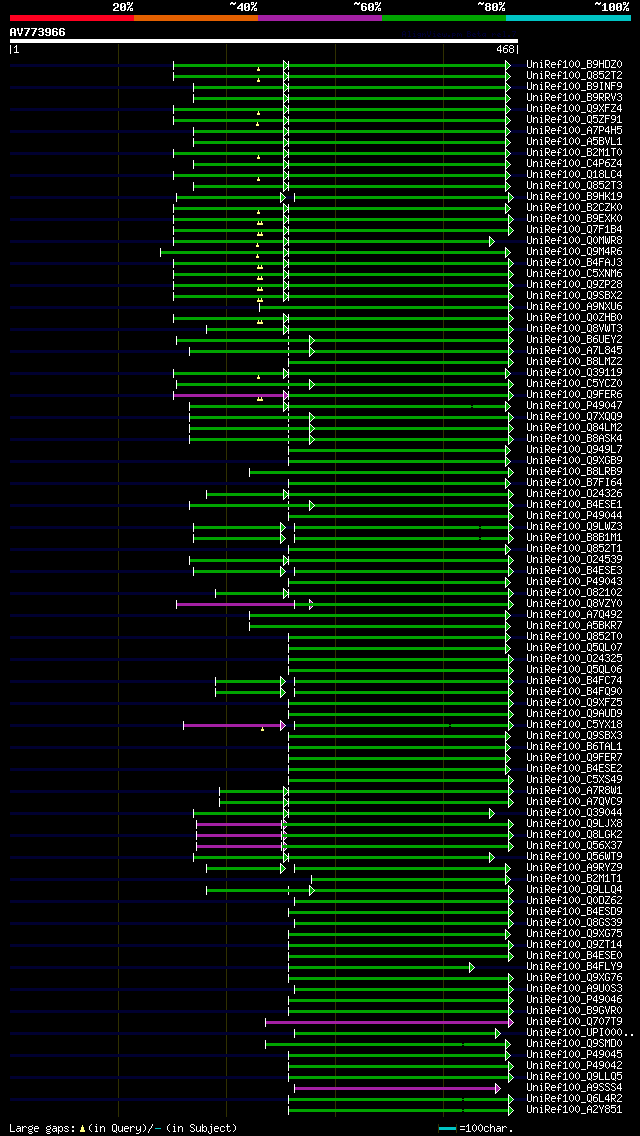Open hit UniRef100_Q56WT9
This screenshot has height=1136, width=640.
click(x=574, y=857)
